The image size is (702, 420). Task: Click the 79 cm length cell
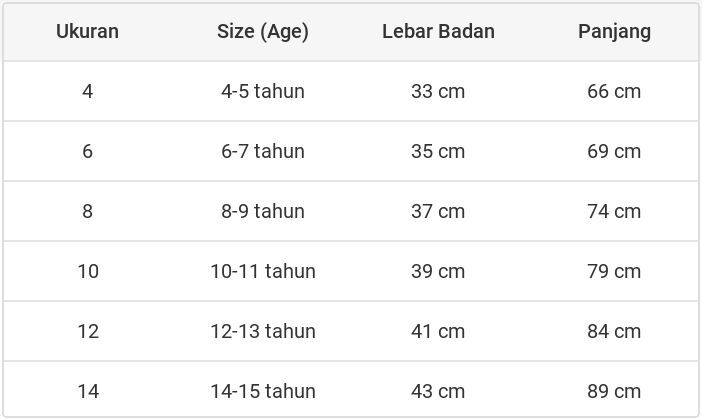614,271
